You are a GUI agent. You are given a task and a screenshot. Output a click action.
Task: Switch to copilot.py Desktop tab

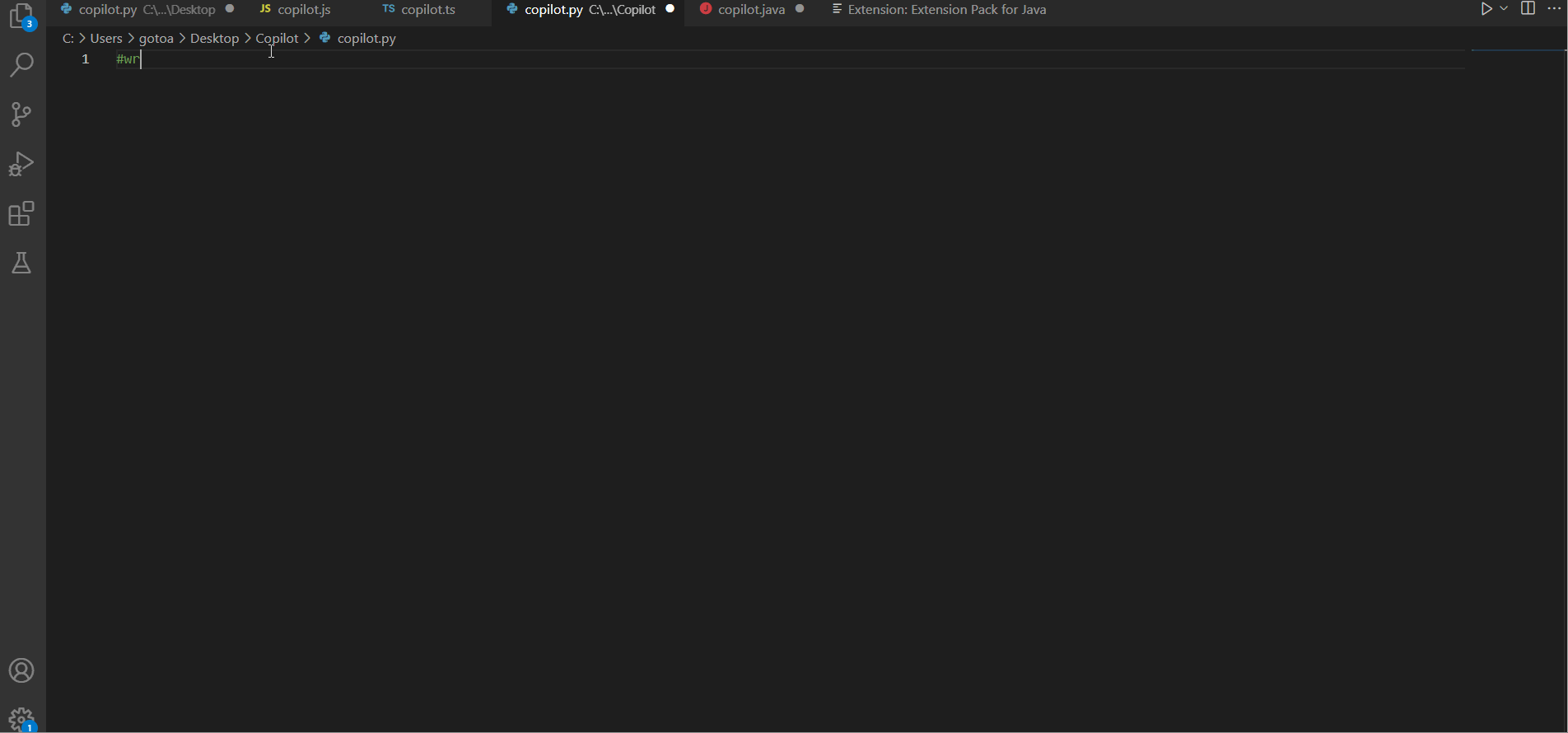point(147,10)
